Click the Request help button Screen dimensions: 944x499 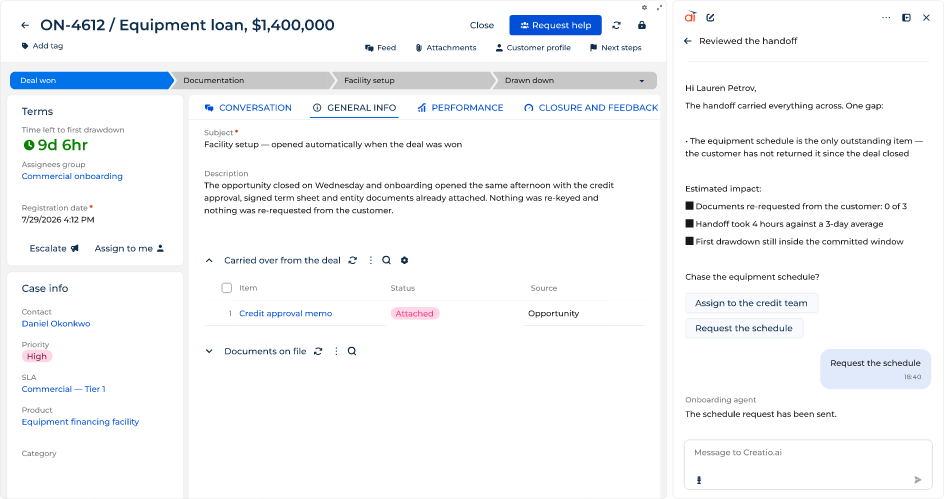[555, 25]
